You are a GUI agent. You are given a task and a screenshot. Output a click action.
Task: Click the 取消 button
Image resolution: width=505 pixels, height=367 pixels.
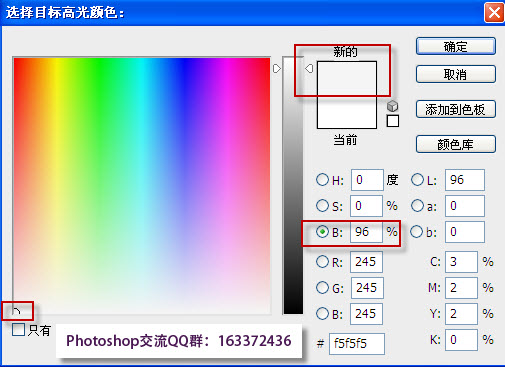pos(456,74)
